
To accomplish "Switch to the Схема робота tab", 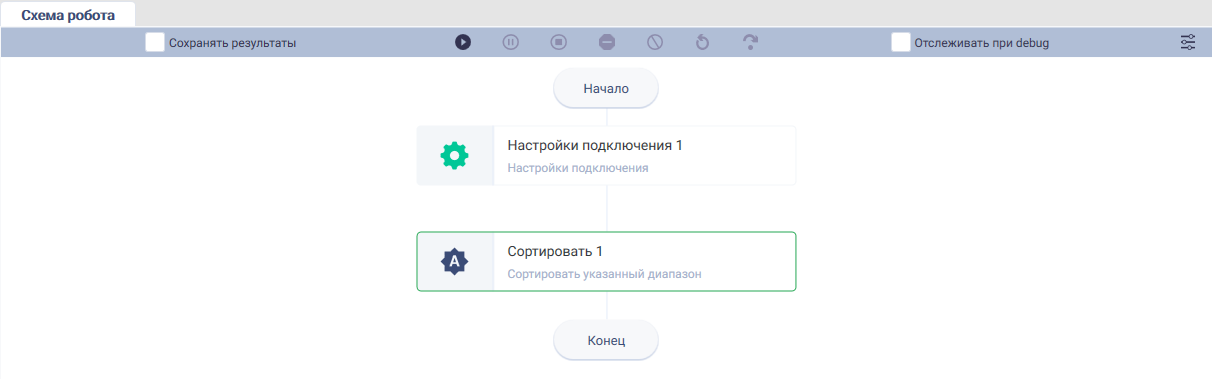I will [68, 15].
